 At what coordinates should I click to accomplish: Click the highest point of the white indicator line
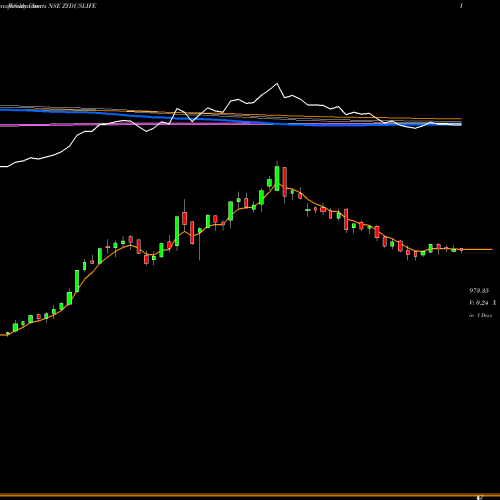tap(277, 84)
